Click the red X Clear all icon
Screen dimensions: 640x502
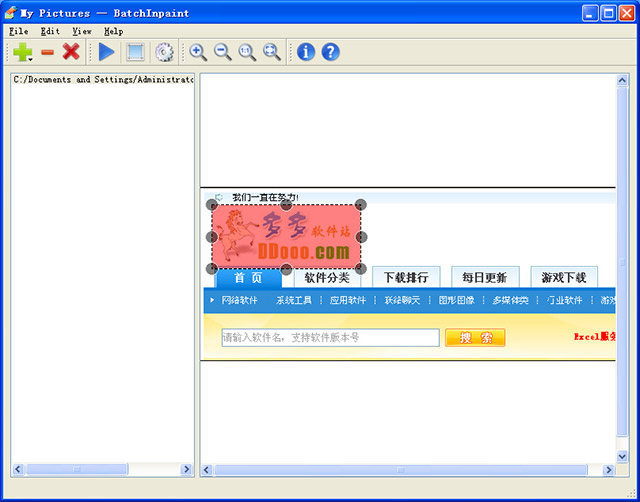[x=71, y=52]
